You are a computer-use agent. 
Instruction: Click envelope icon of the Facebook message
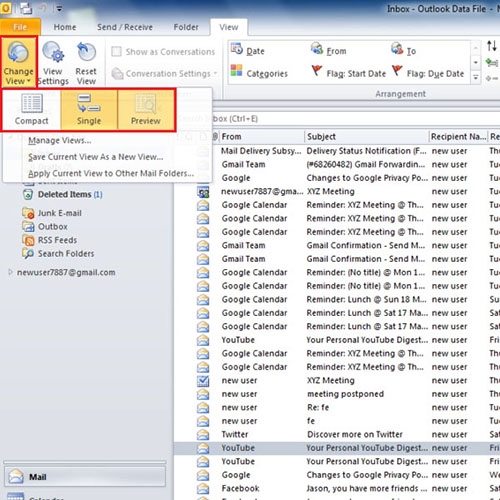pos(203,489)
